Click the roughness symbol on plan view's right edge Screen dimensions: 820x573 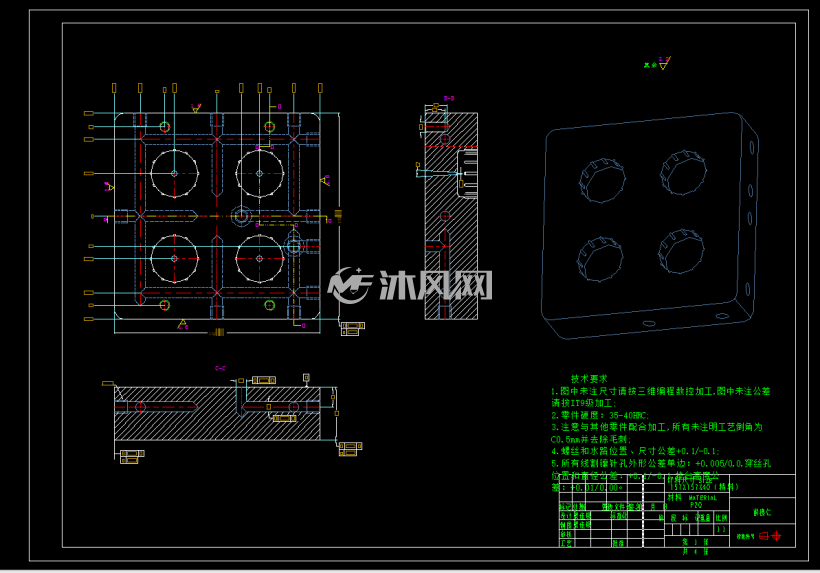(x=325, y=181)
